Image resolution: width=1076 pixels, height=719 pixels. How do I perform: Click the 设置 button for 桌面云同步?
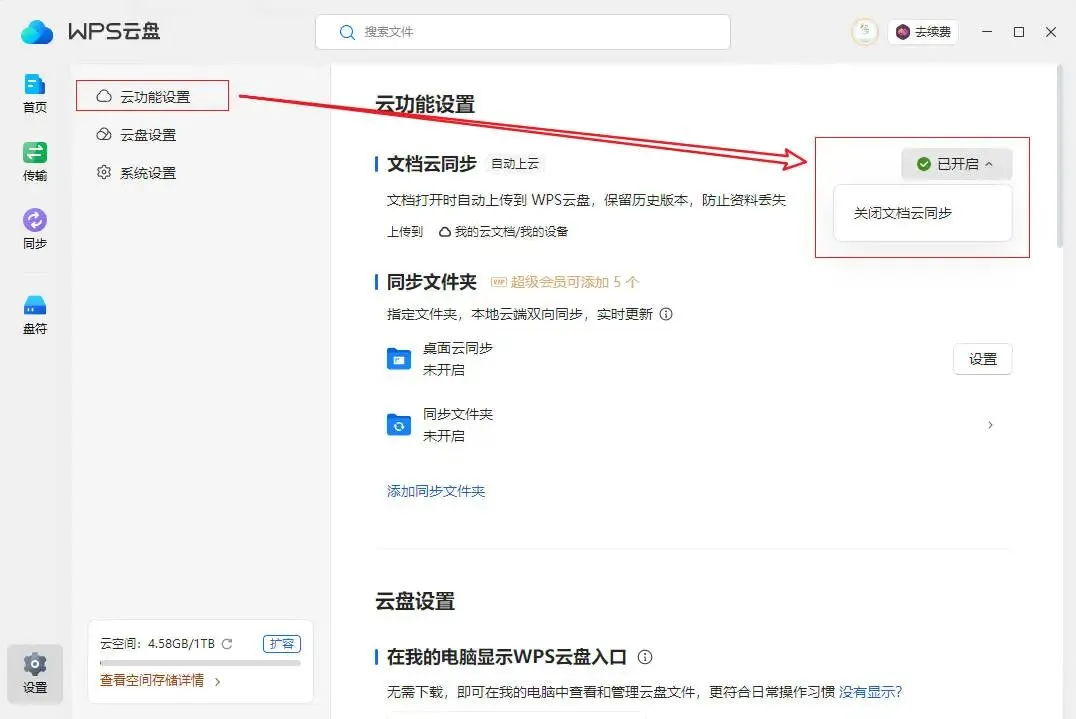pyautogui.click(x=982, y=359)
